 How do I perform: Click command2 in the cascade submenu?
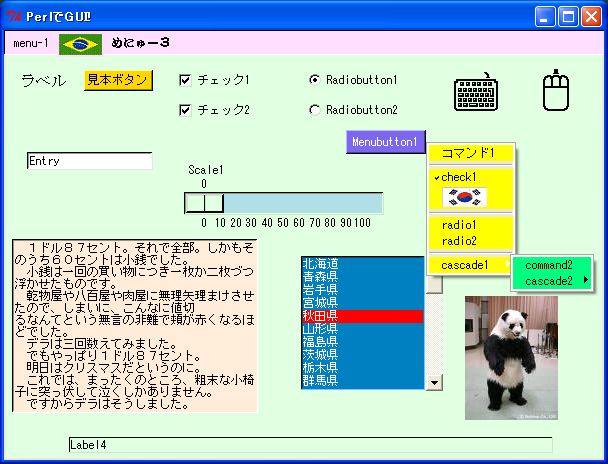tap(549, 266)
